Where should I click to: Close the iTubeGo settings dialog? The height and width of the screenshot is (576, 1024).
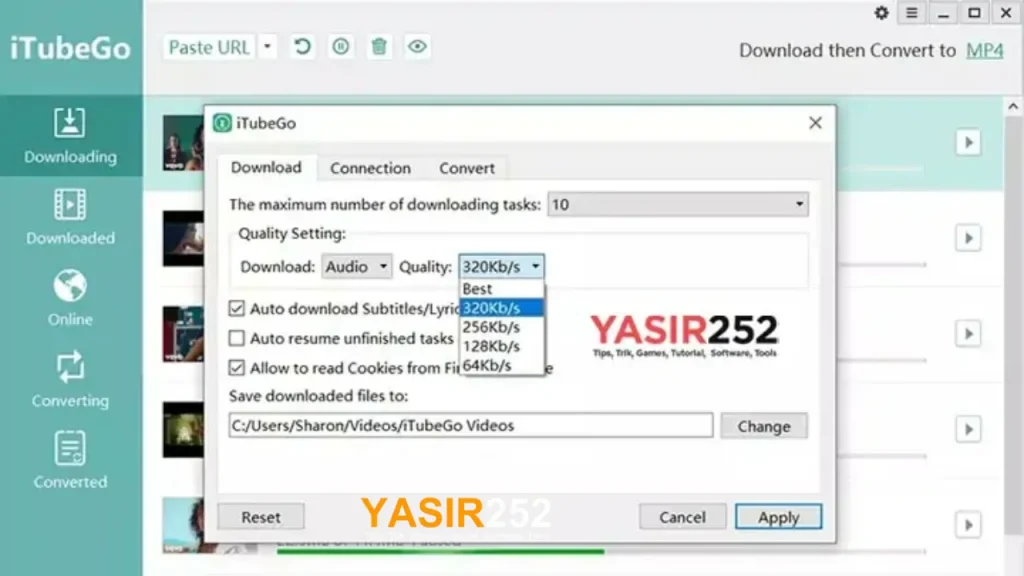click(815, 123)
